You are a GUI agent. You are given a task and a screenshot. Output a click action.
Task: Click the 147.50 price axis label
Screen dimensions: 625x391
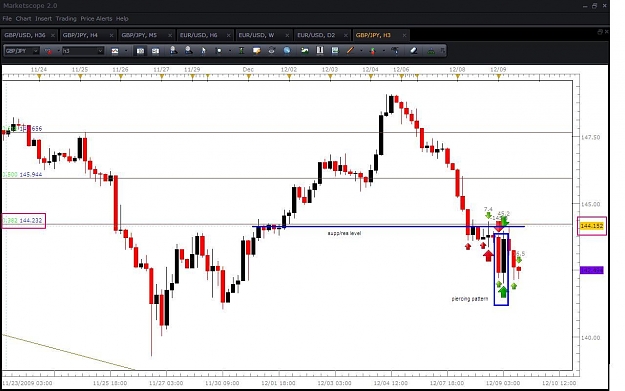point(590,137)
